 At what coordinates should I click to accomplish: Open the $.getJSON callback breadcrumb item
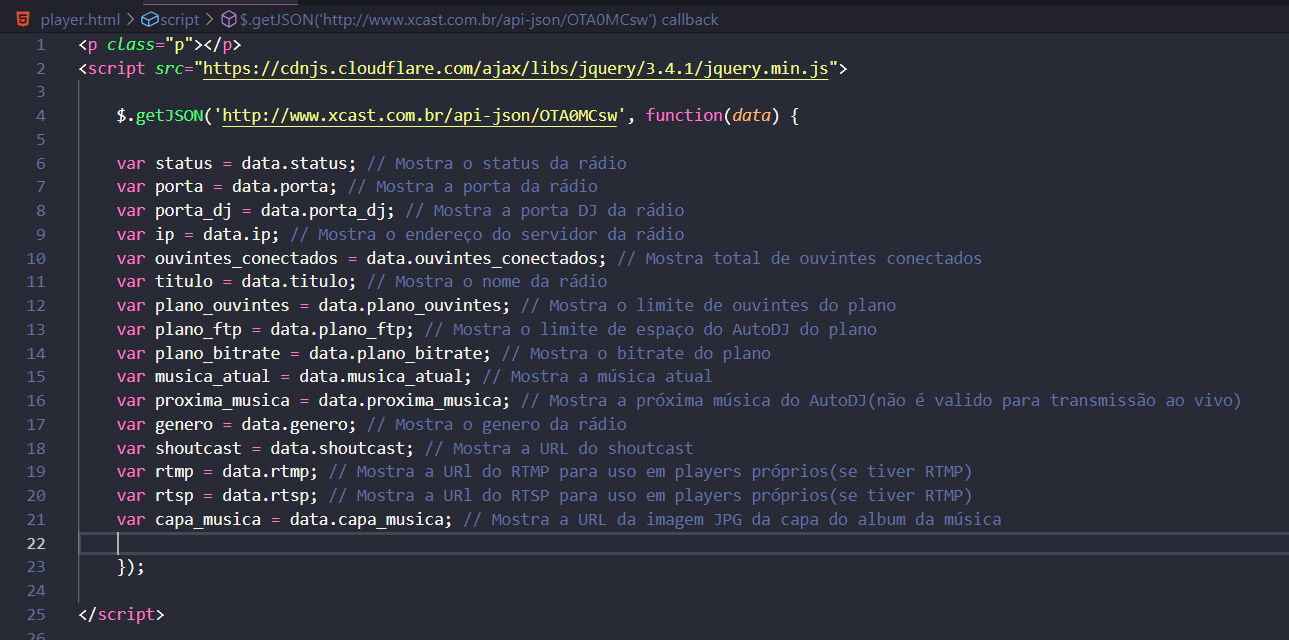pyautogui.click(x=479, y=19)
